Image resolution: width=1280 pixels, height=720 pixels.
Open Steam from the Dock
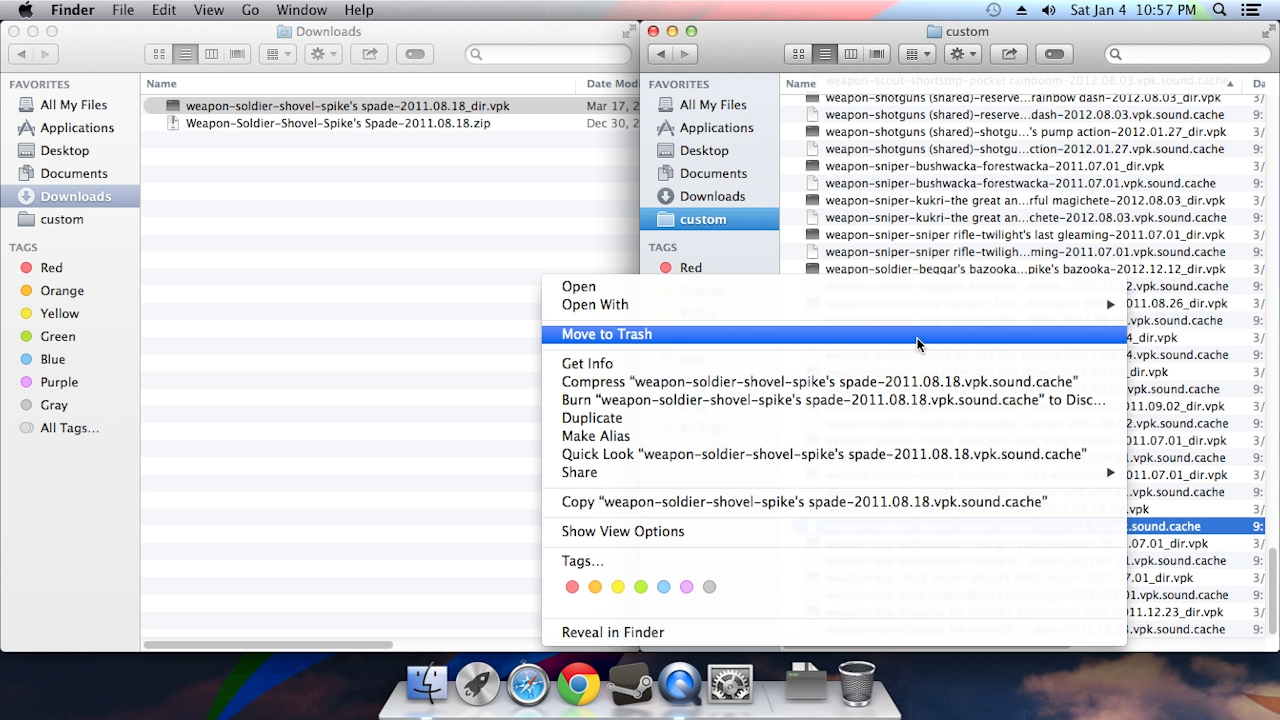pyautogui.click(x=630, y=684)
